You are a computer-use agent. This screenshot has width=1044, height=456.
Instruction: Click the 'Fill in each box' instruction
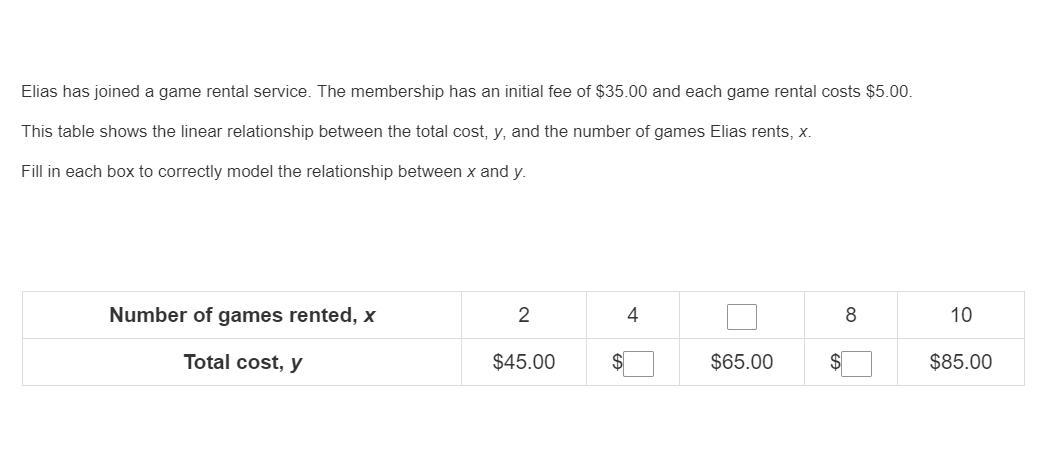[x=273, y=171]
